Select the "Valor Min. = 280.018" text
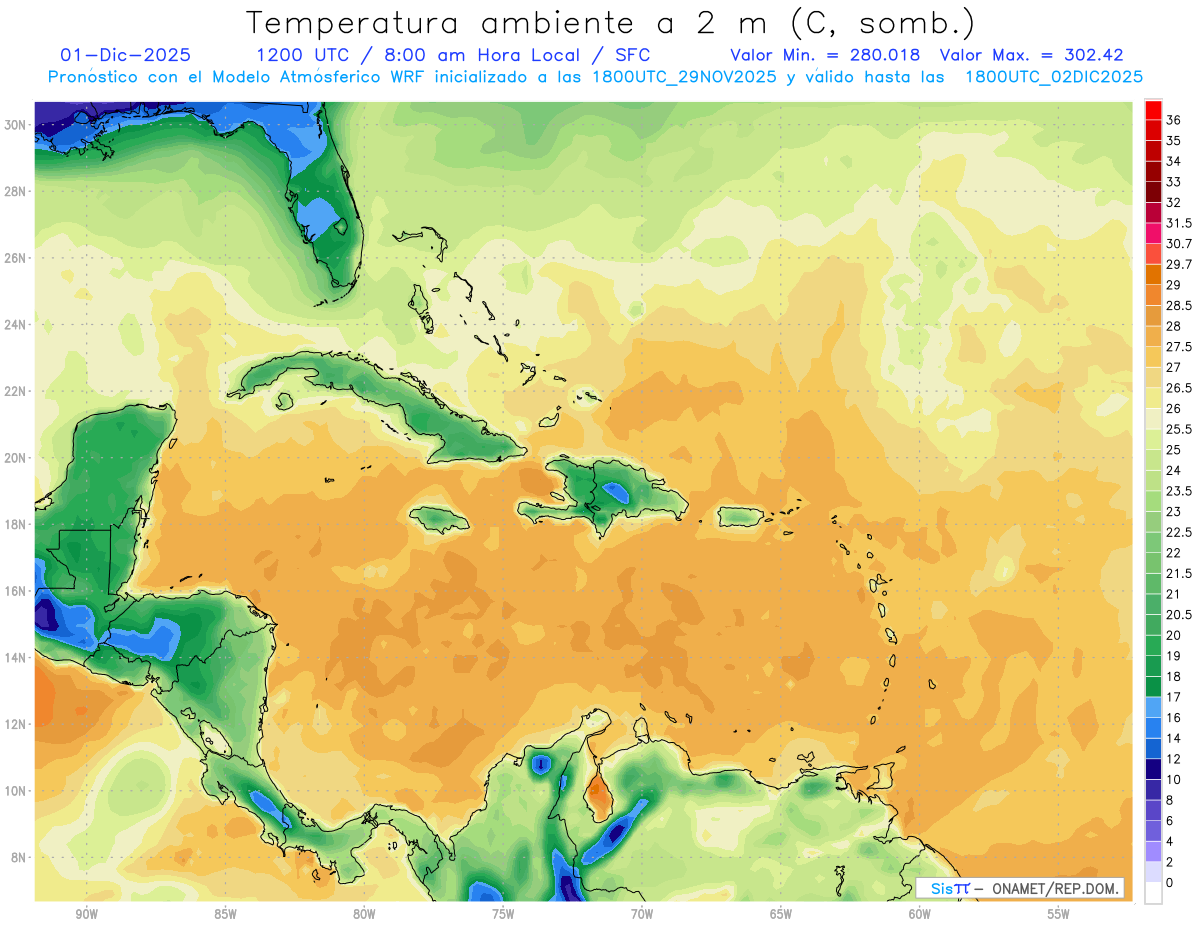 click(825, 55)
